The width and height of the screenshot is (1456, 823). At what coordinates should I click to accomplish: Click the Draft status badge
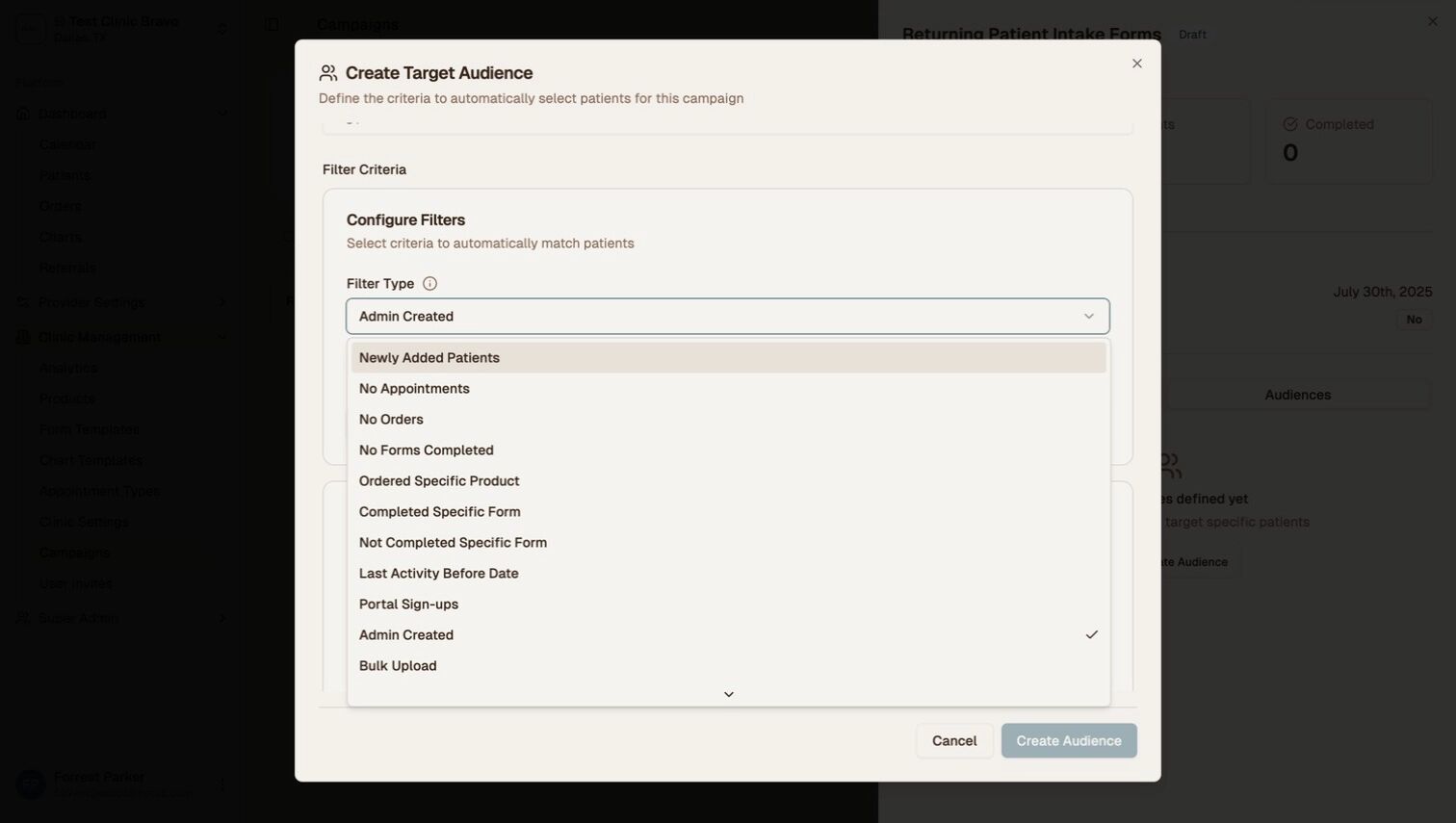(1192, 35)
